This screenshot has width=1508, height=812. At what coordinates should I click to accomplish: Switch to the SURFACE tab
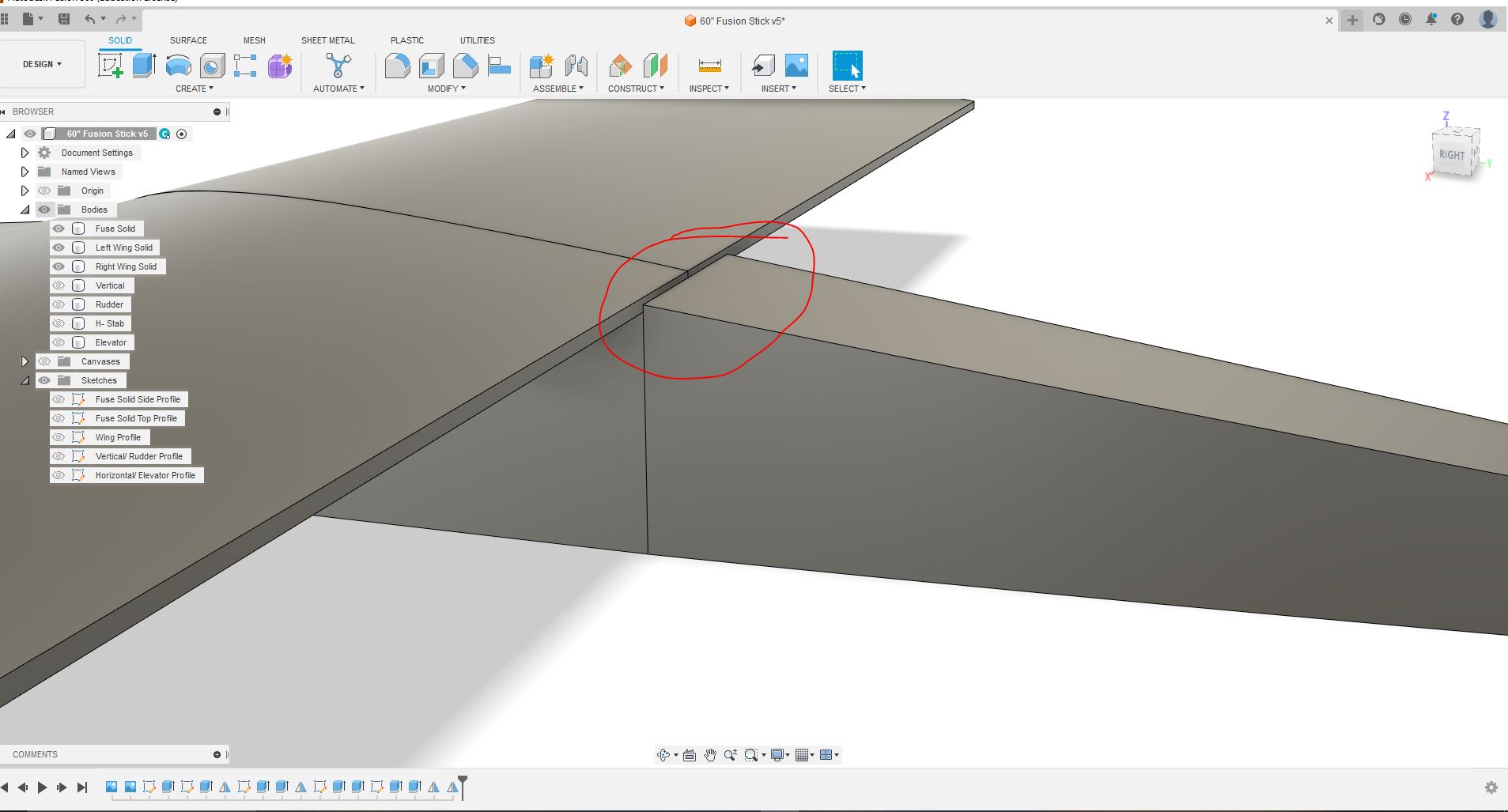(x=188, y=40)
